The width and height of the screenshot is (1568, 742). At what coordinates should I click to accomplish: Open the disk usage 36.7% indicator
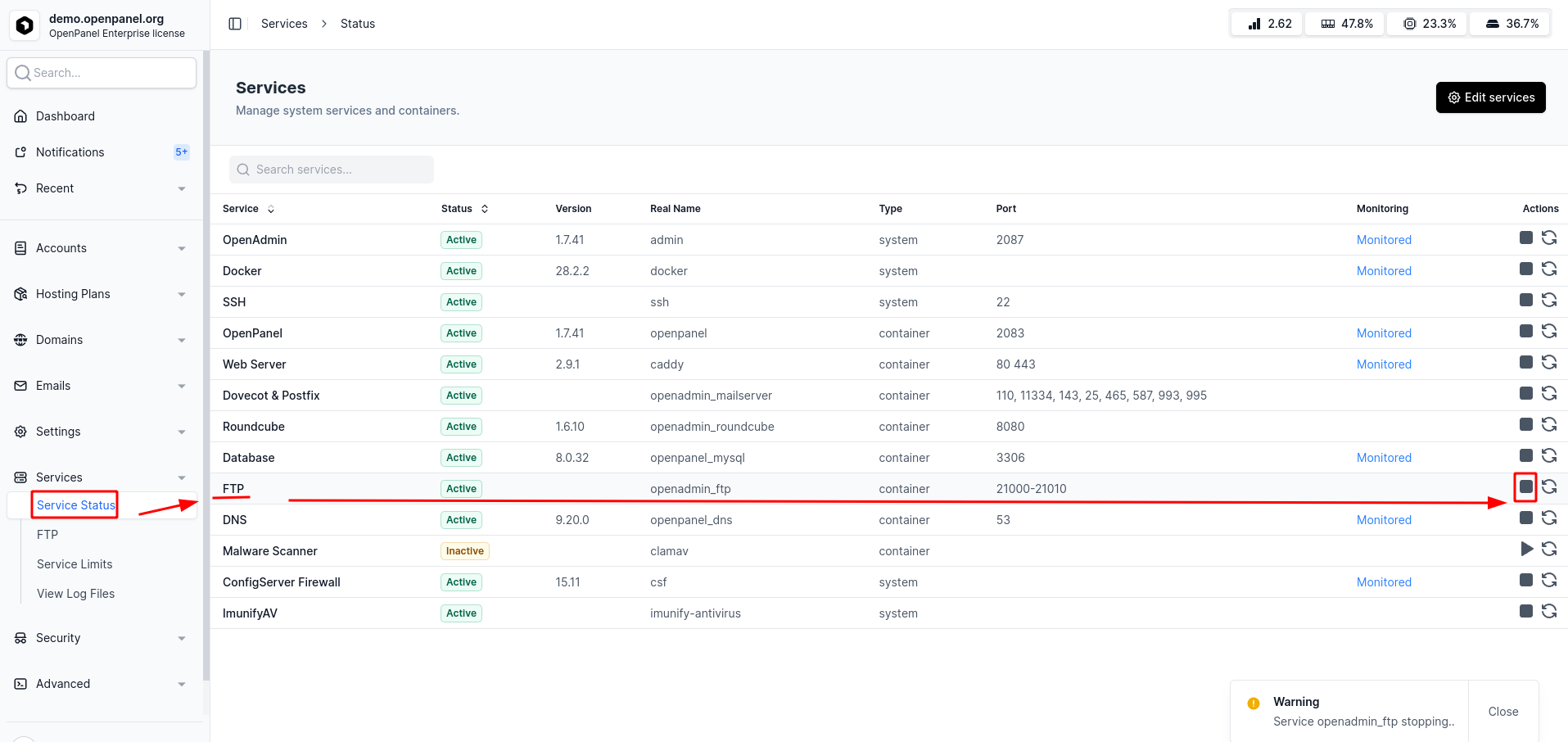click(1510, 24)
